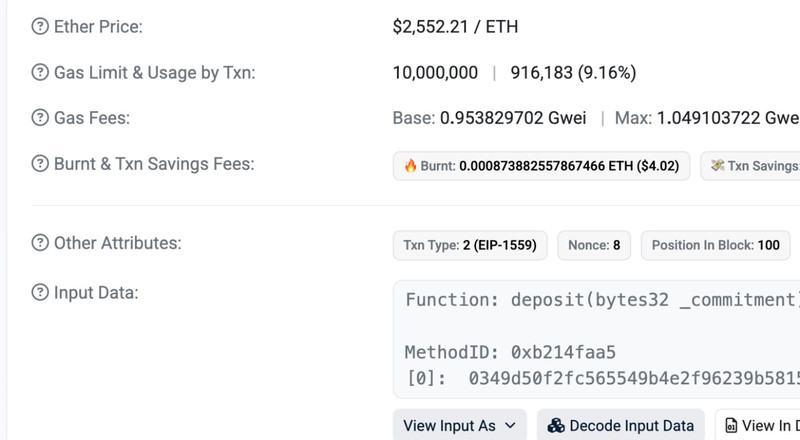The height and width of the screenshot is (440, 800).
Task: Click question icon beside Other Attributes
Action: pos(40,243)
